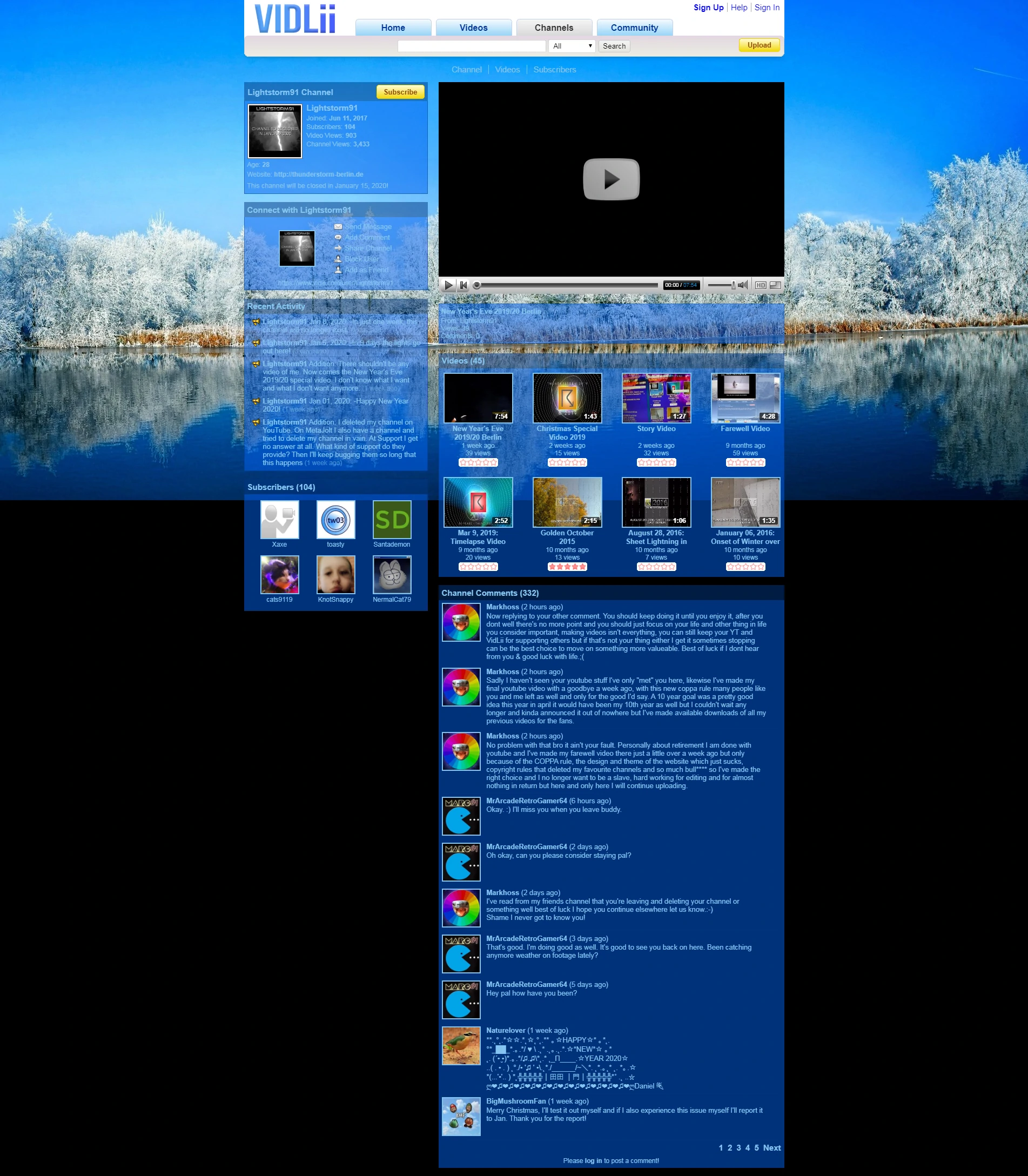Toggle HD quality in the player
Image resolution: width=1028 pixels, height=1176 pixels.
(760, 285)
